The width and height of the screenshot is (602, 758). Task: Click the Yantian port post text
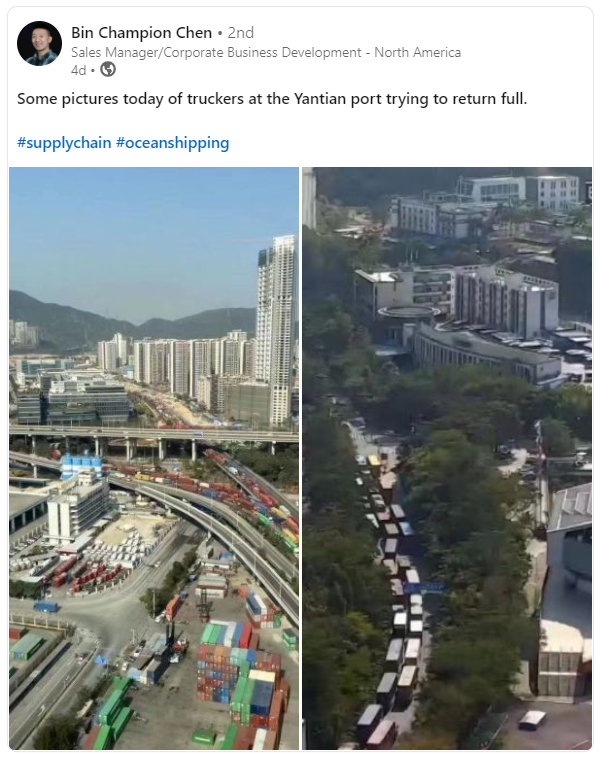(x=272, y=99)
